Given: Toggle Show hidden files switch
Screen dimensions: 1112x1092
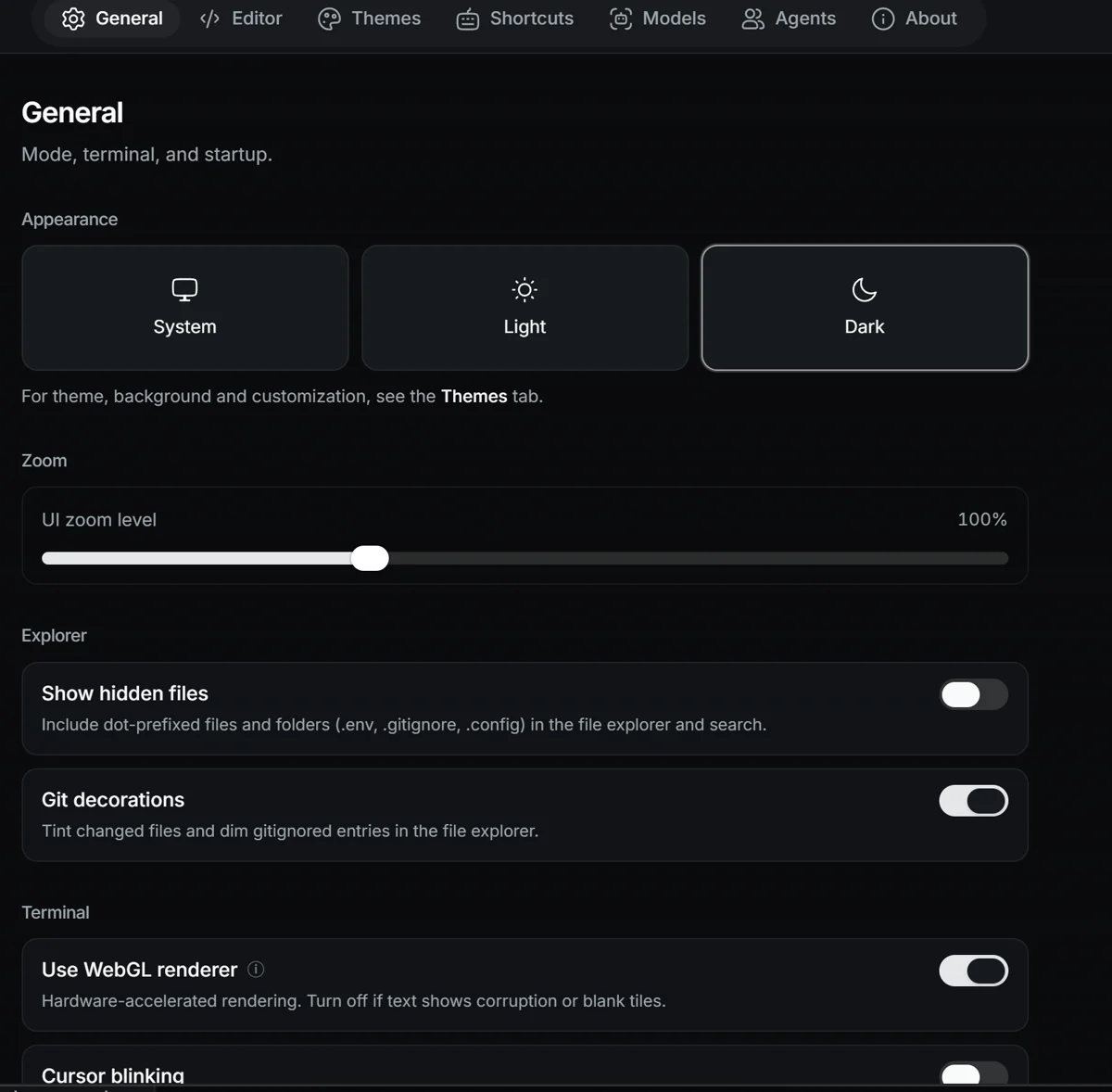Looking at the screenshot, I should pyautogui.click(x=974, y=694).
